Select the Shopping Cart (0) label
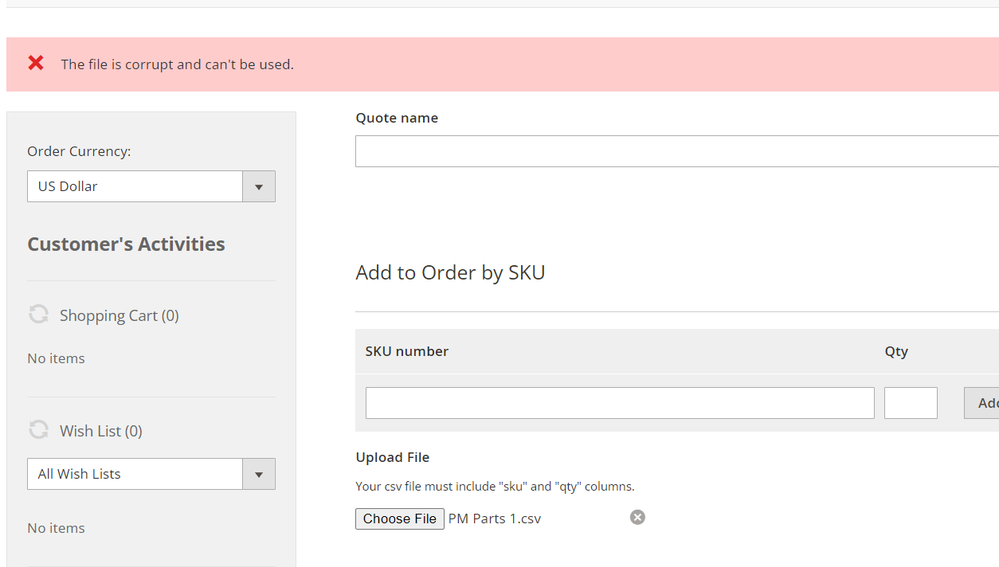This screenshot has height=567, width=999. click(x=119, y=316)
